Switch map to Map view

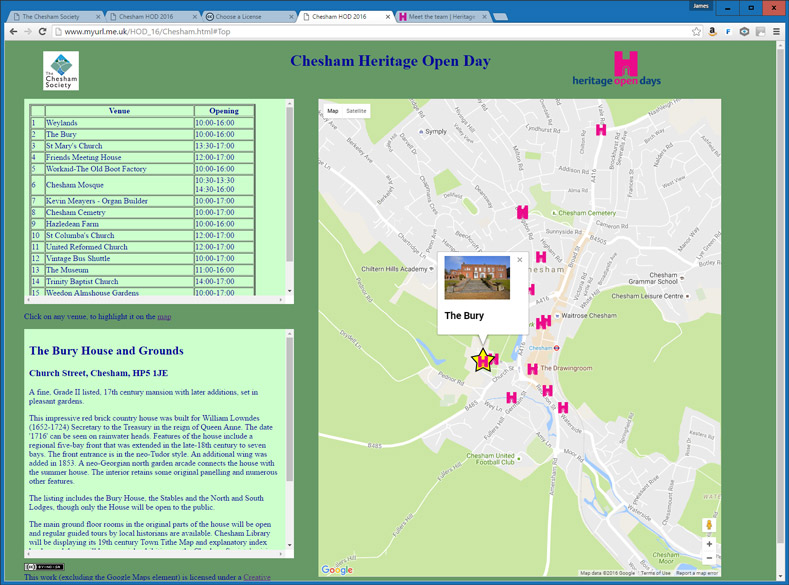(x=333, y=111)
